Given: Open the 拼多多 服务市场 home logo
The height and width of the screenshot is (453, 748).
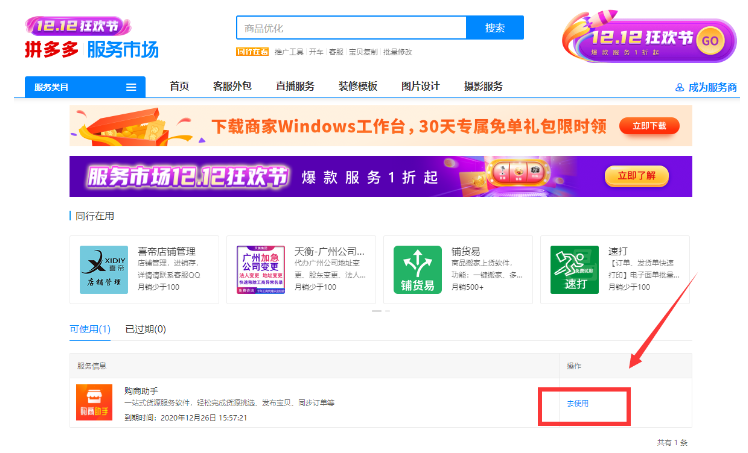Looking at the screenshot, I should click(92, 50).
